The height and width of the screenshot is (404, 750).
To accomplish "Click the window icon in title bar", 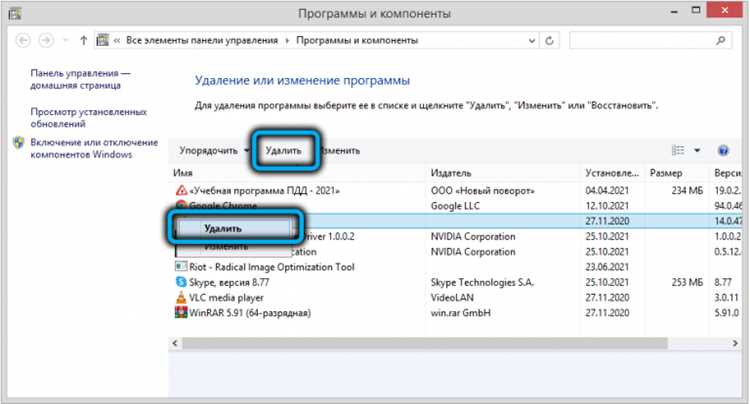I will tap(14, 13).
